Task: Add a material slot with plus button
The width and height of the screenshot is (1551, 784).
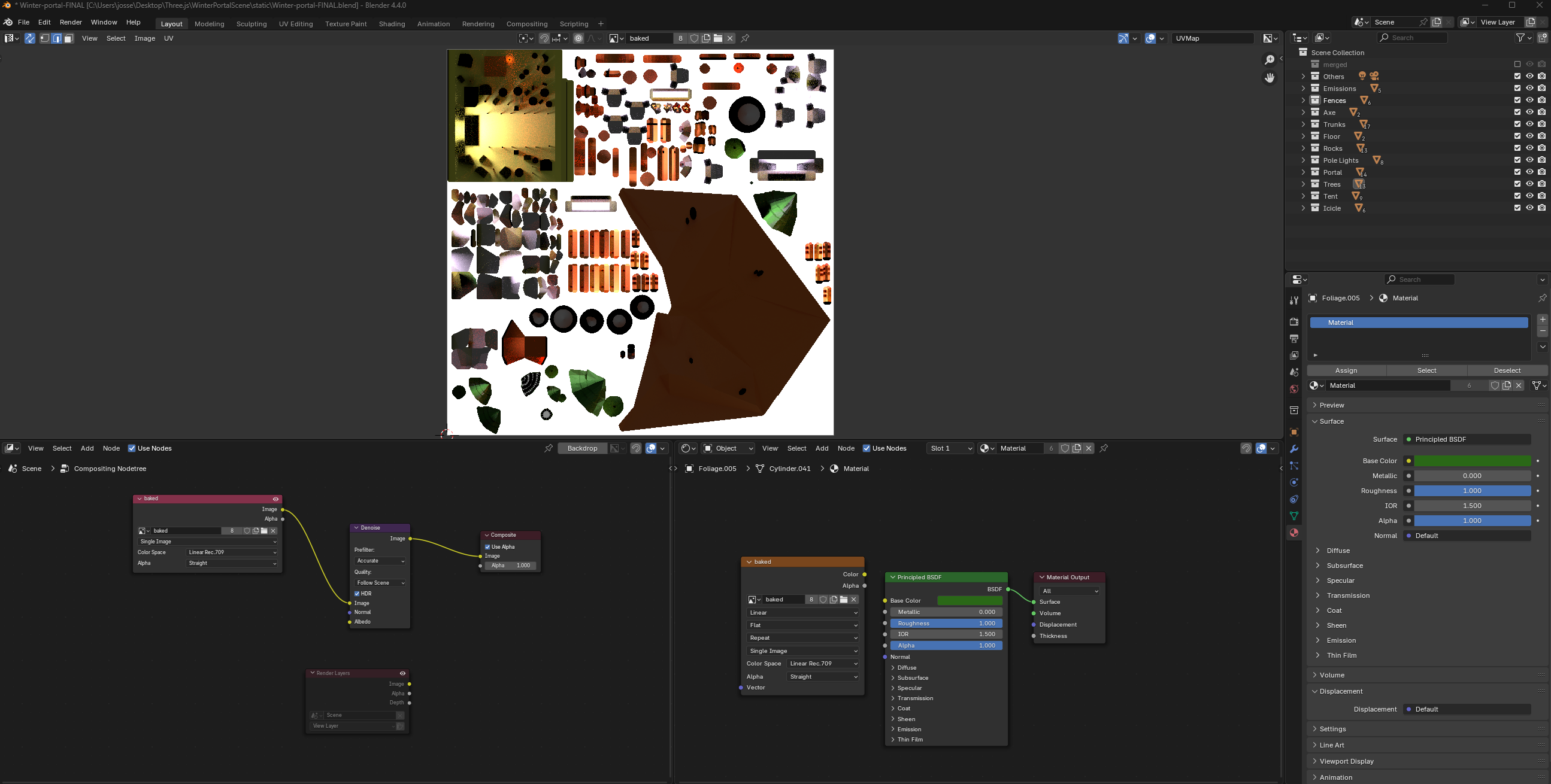Action: (x=1542, y=320)
